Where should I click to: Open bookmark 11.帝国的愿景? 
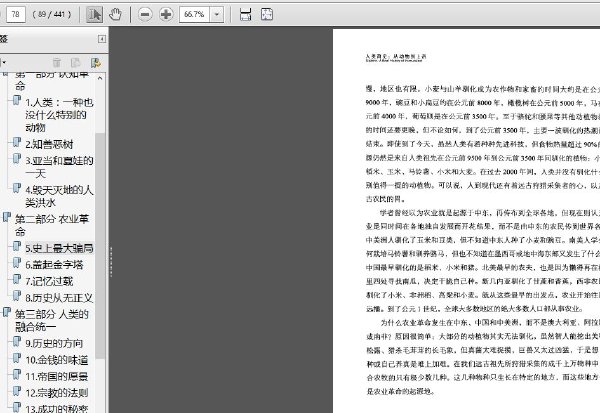point(57,377)
